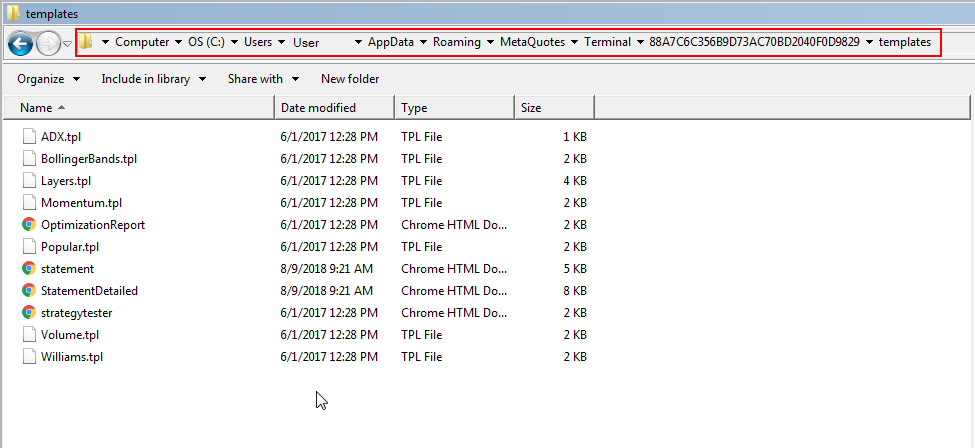Click the folder icon in address bar
This screenshot has width=975, height=448.
pyautogui.click(x=86, y=42)
